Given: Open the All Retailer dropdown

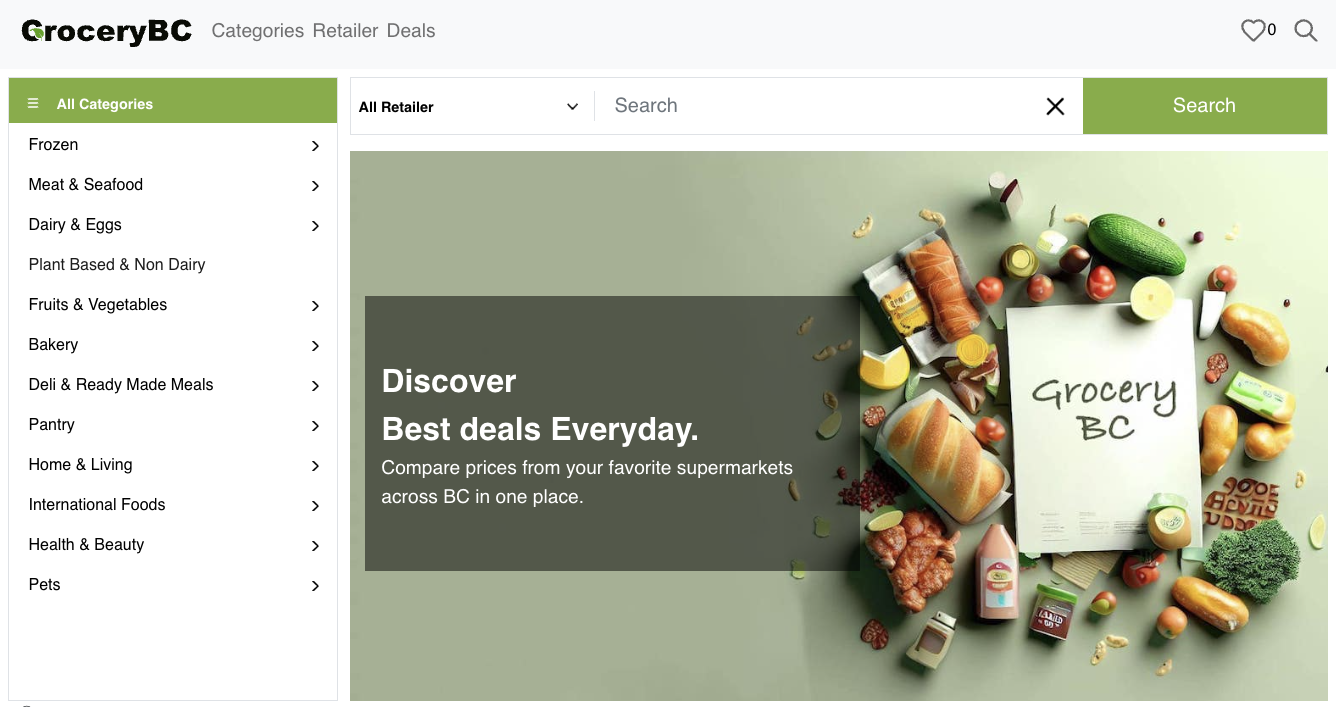Looking at the screenshot, I should [x=469, y=107].
